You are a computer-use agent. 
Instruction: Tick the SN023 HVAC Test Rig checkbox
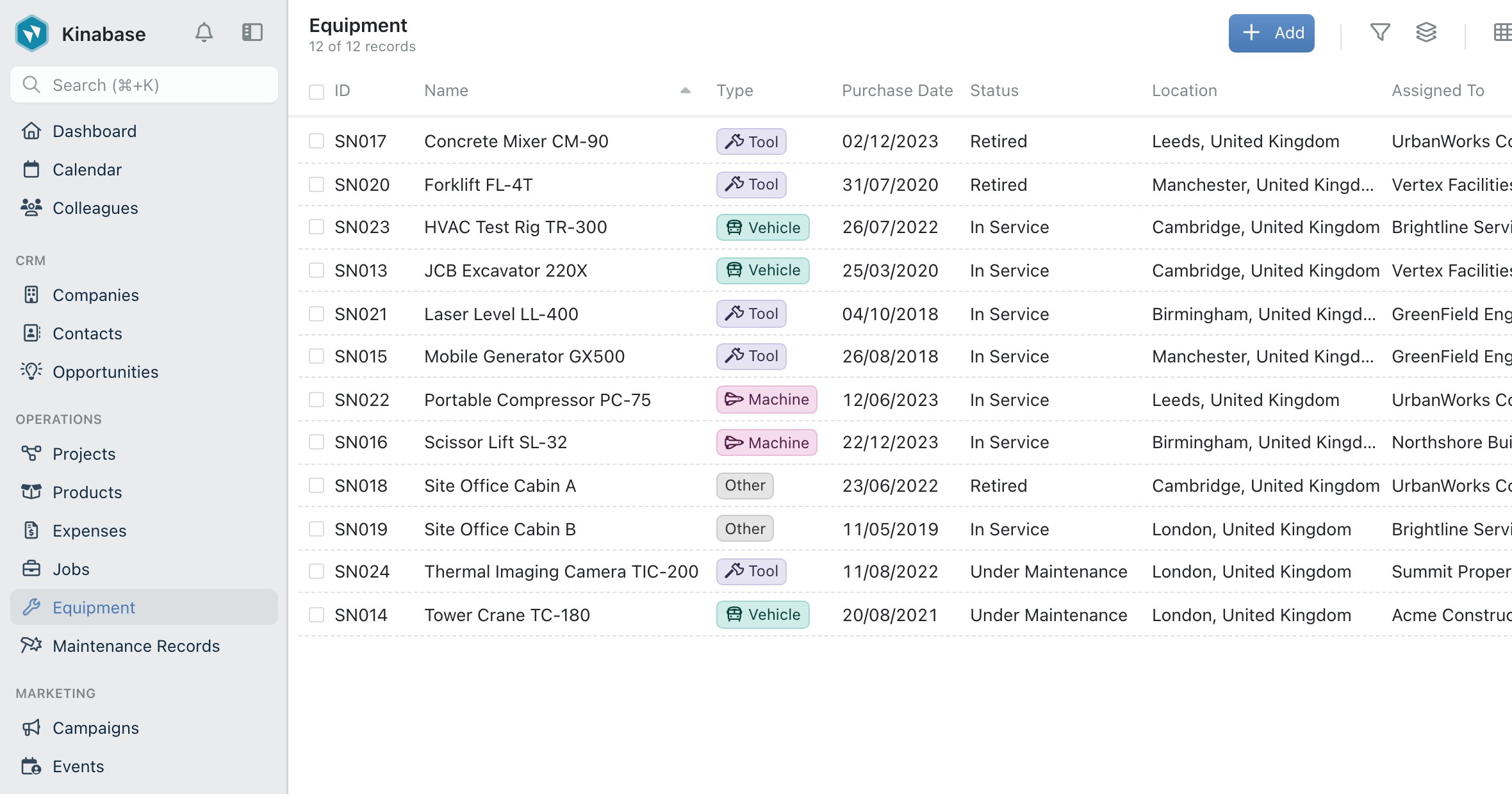click(316, 227)
